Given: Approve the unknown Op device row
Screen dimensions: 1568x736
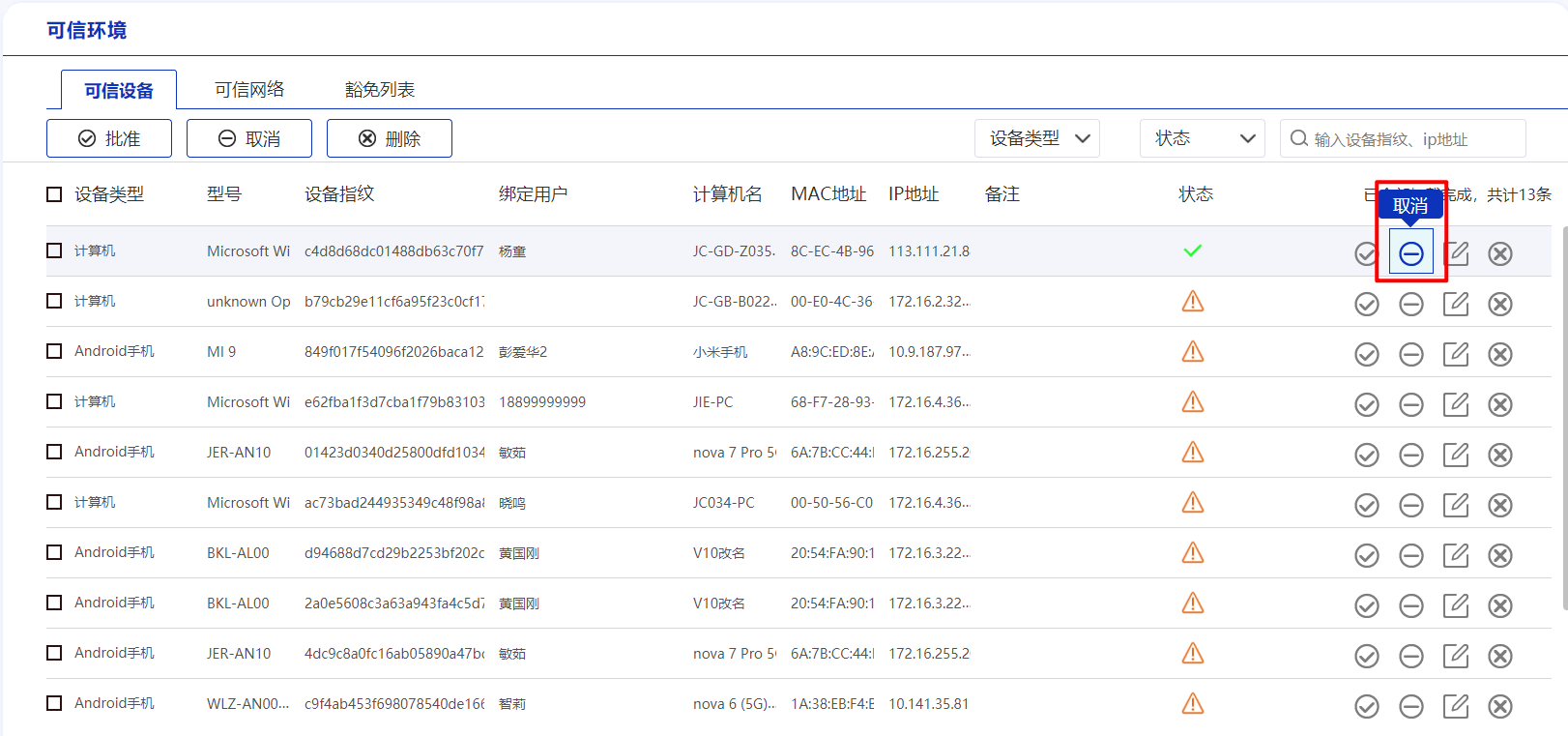Looking at the screenshot, I should pyautogui.click(x=1367, y=304).
